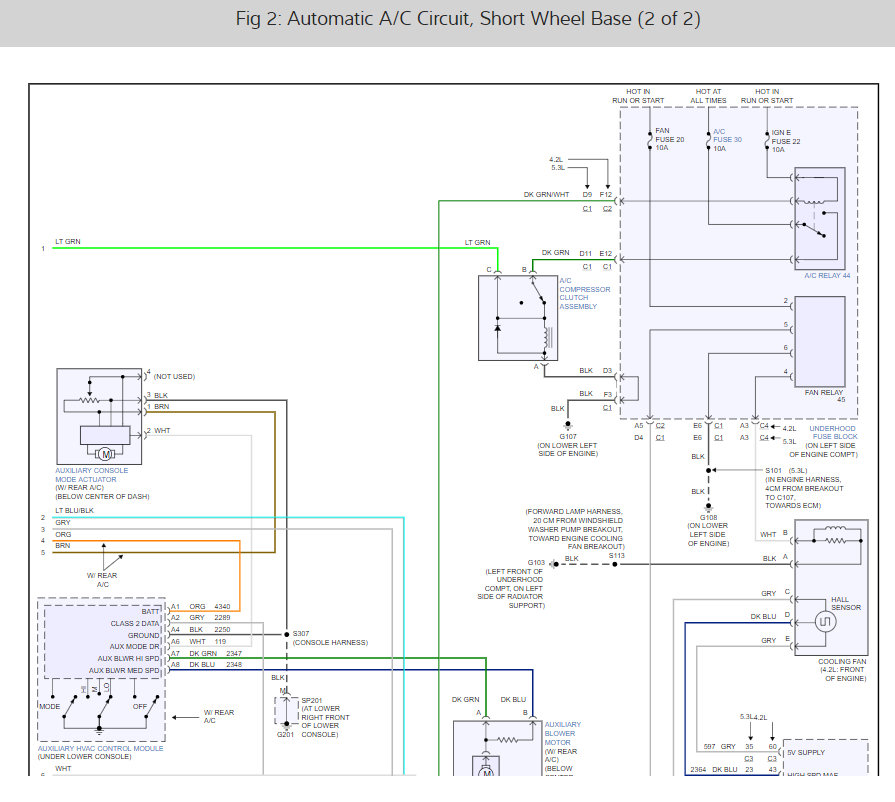Click the 'COOLING FAN' label

[x=842, y=662]
